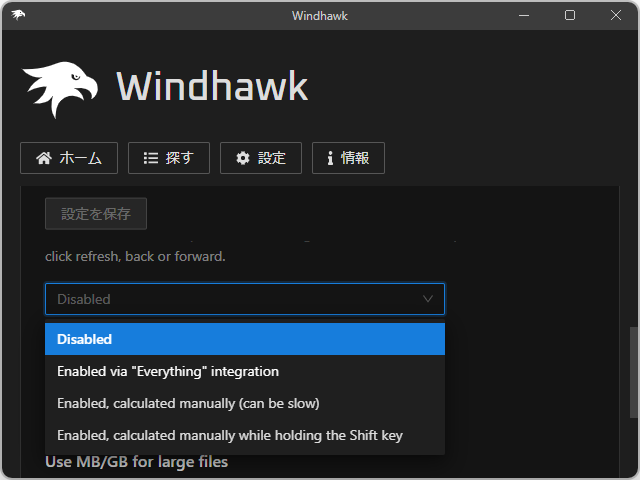Viewport: 640px width, 480px height.
Task: Open the ホーム (Home) tab
Action: 69,158
